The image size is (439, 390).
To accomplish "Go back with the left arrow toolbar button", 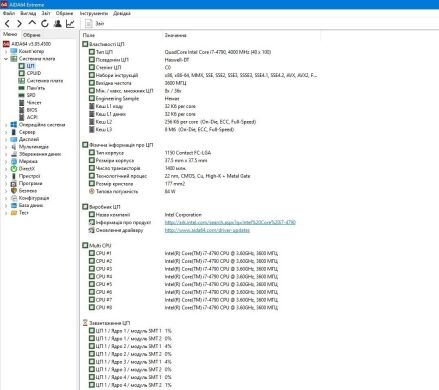I will (7, 23).
